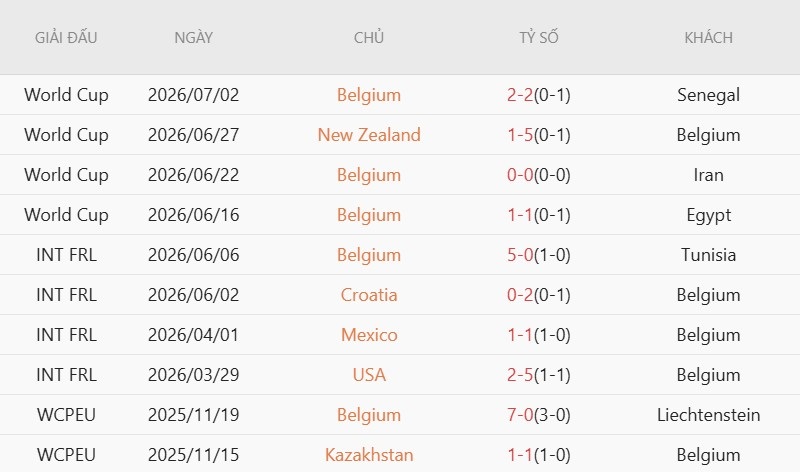
Task: Click the 7-0 score versus Liechtenstein
Action: point(520,415)
